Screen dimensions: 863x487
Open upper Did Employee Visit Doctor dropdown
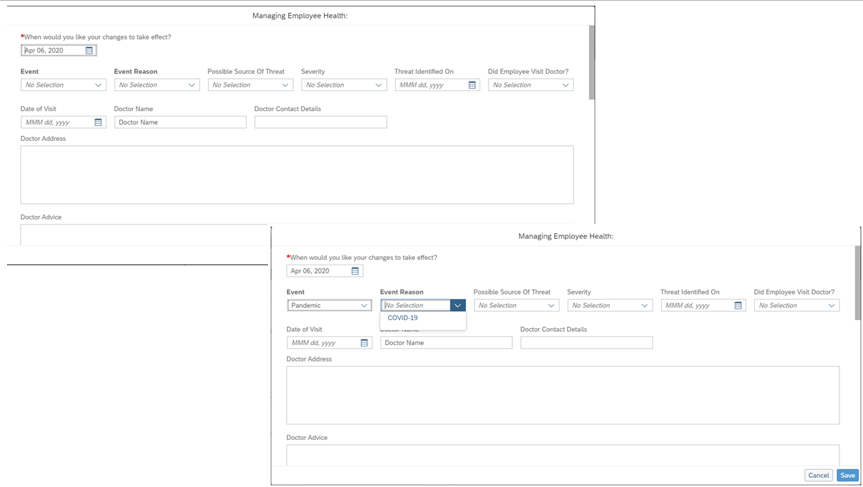(x=531, y=85)
